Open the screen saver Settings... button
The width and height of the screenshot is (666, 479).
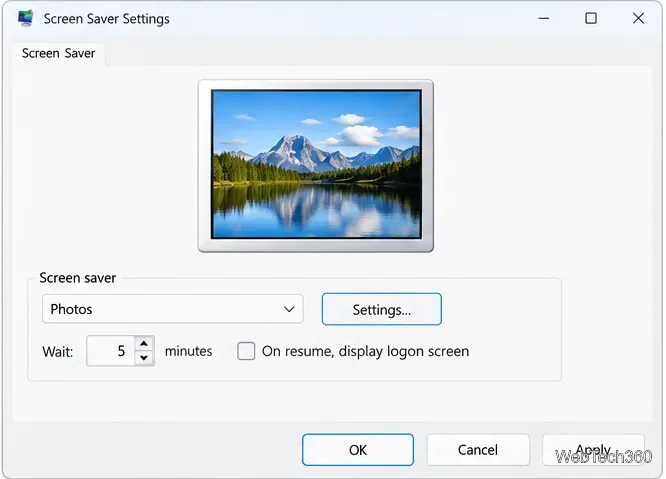point(381,310)
